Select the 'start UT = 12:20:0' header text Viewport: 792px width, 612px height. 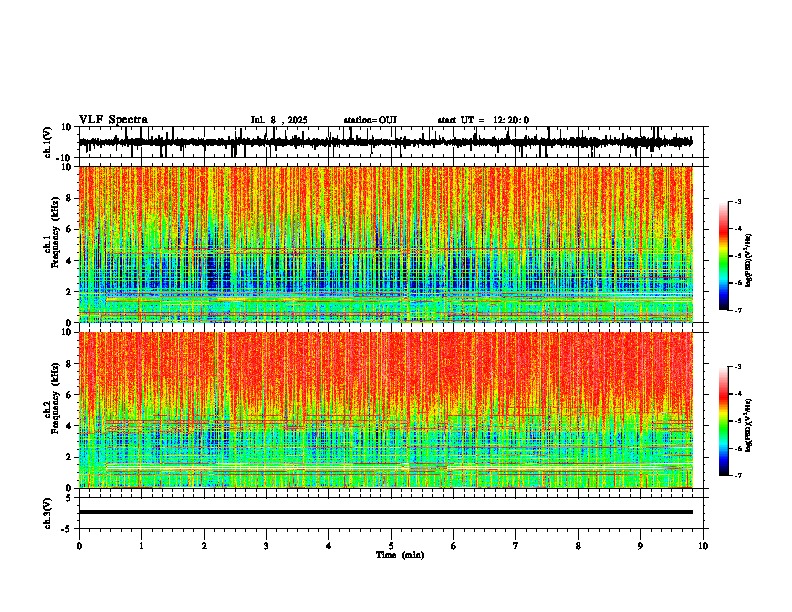[483, 120]
